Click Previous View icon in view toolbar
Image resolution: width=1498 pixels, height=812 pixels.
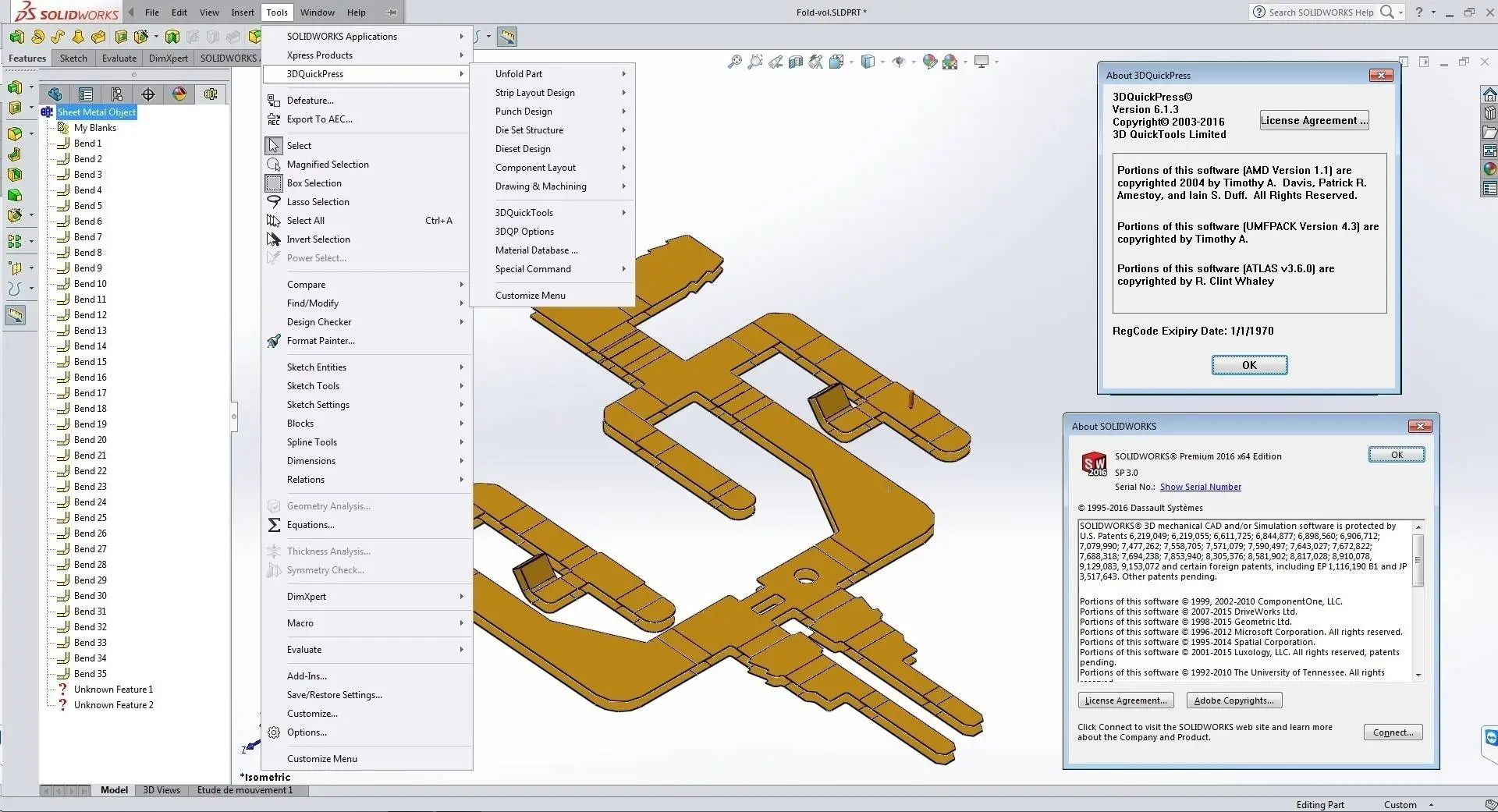pyautogui.click(x=776, y=62)
